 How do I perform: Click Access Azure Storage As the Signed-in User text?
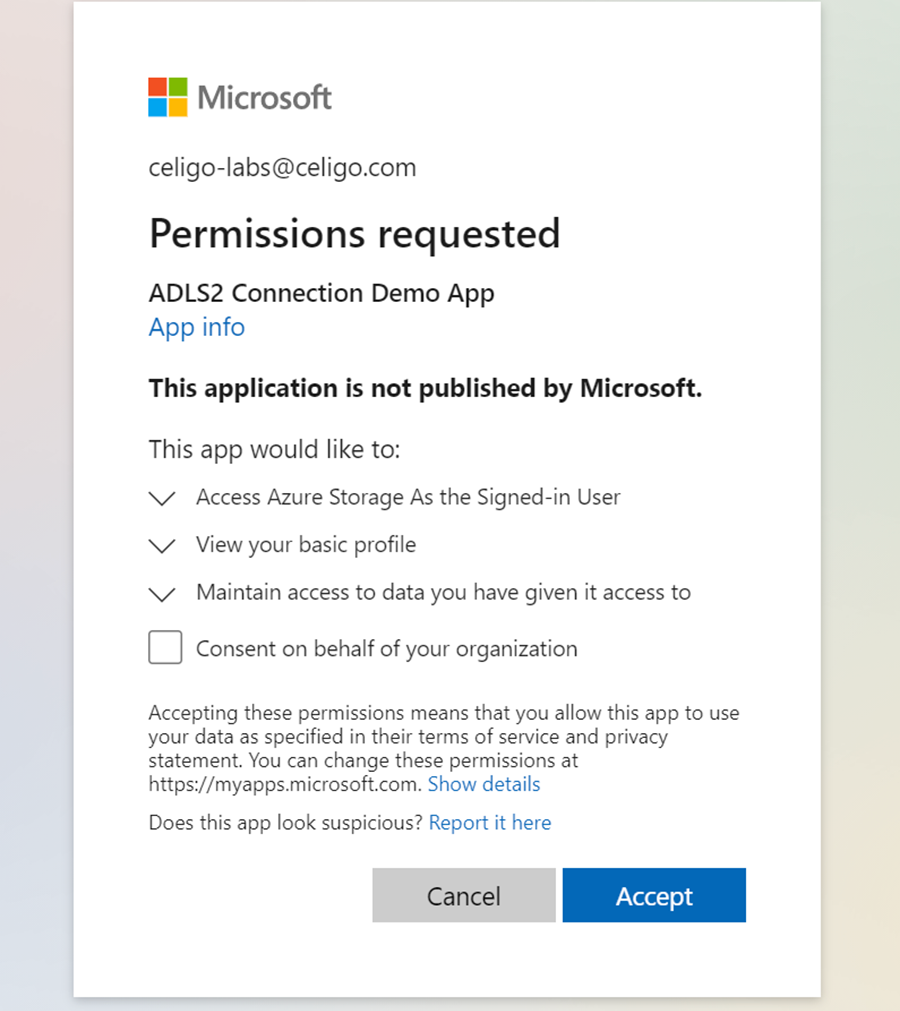[x=408, y=497]
